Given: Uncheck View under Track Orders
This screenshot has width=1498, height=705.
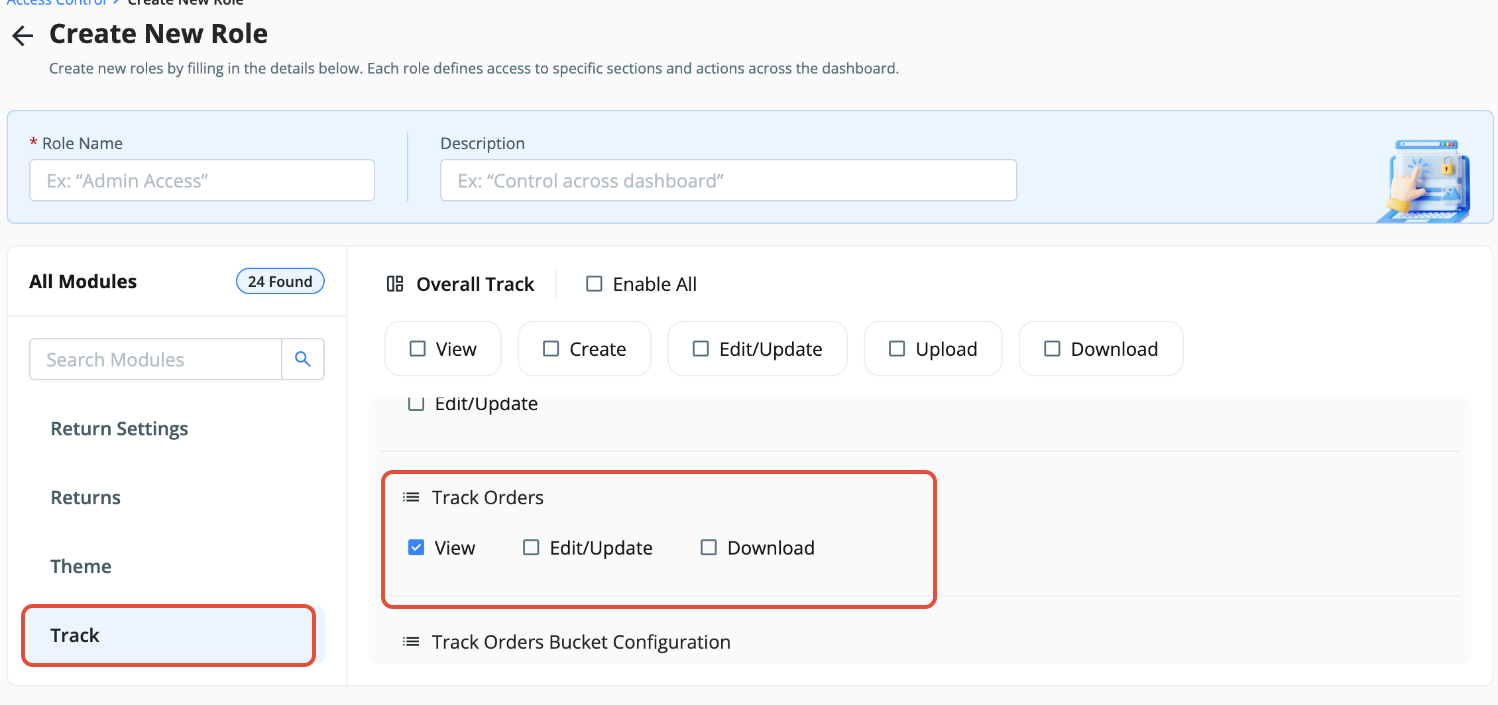Looking at the screenshot, I should [416, 547].
